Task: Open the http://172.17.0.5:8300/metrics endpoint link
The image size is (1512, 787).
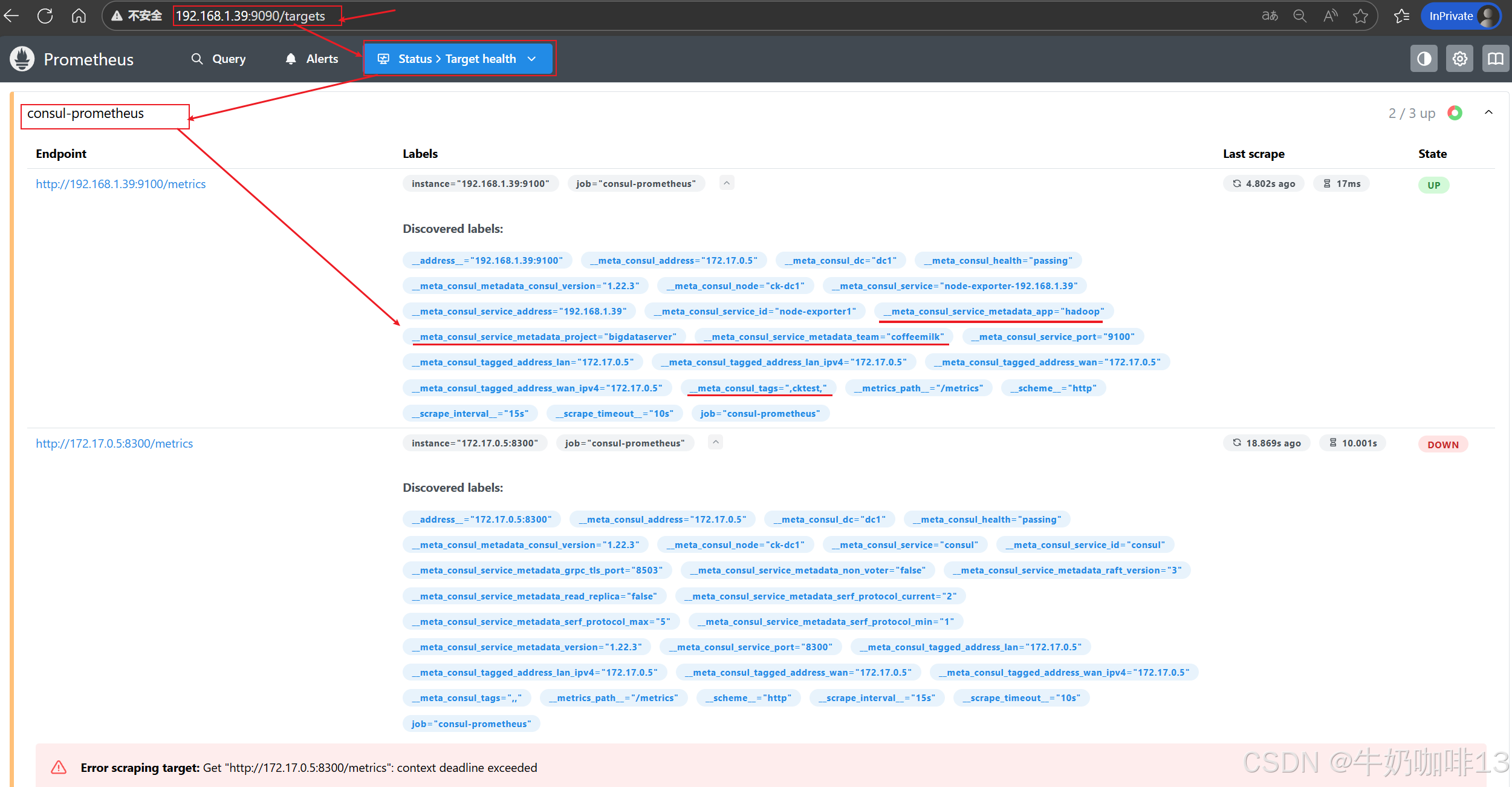Action: (x=114, y=443)
